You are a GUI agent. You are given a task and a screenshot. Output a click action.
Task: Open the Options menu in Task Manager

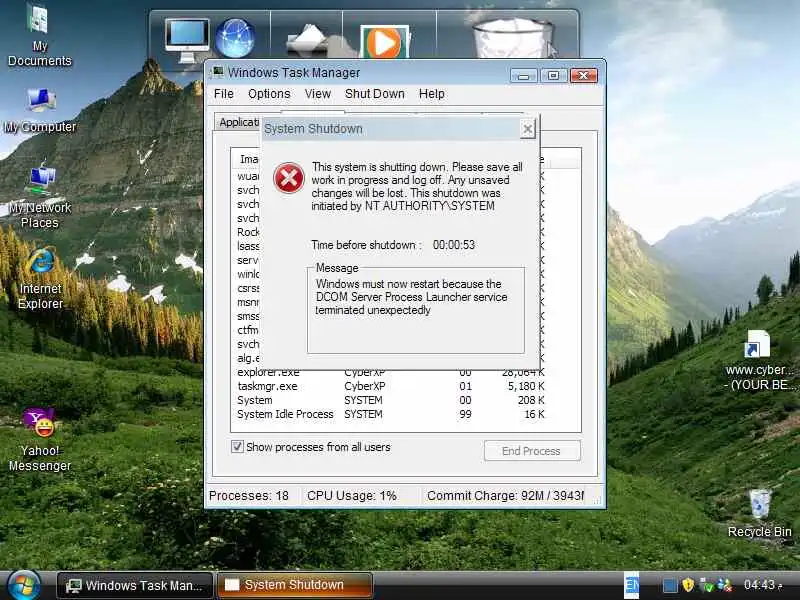269,94
